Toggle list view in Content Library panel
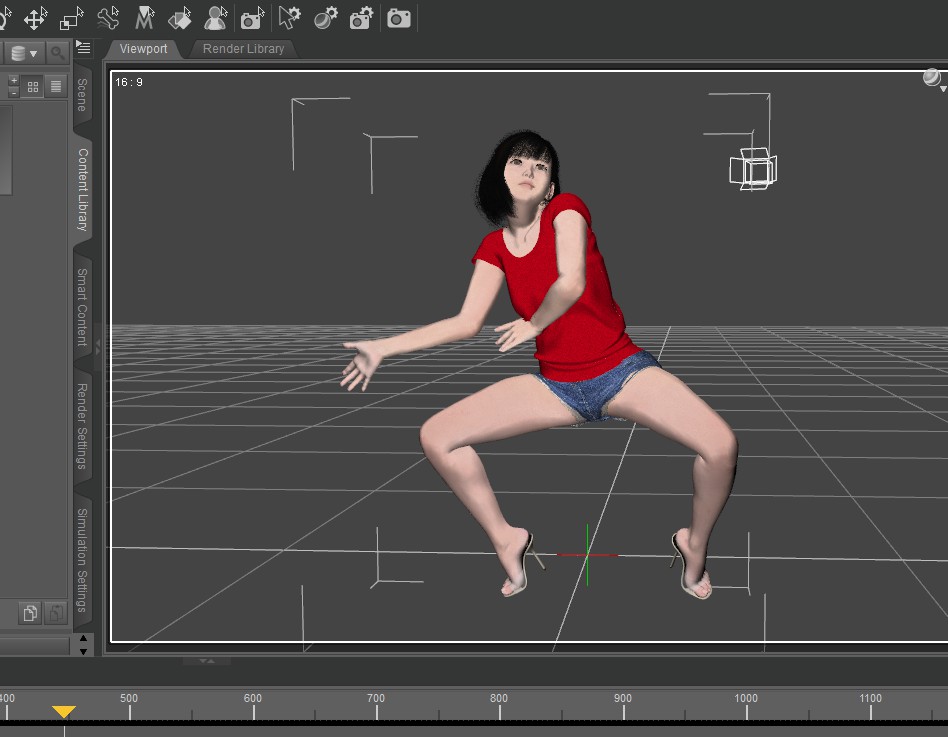This screenshot has height=737, width=948. click(x=56, y=86)
